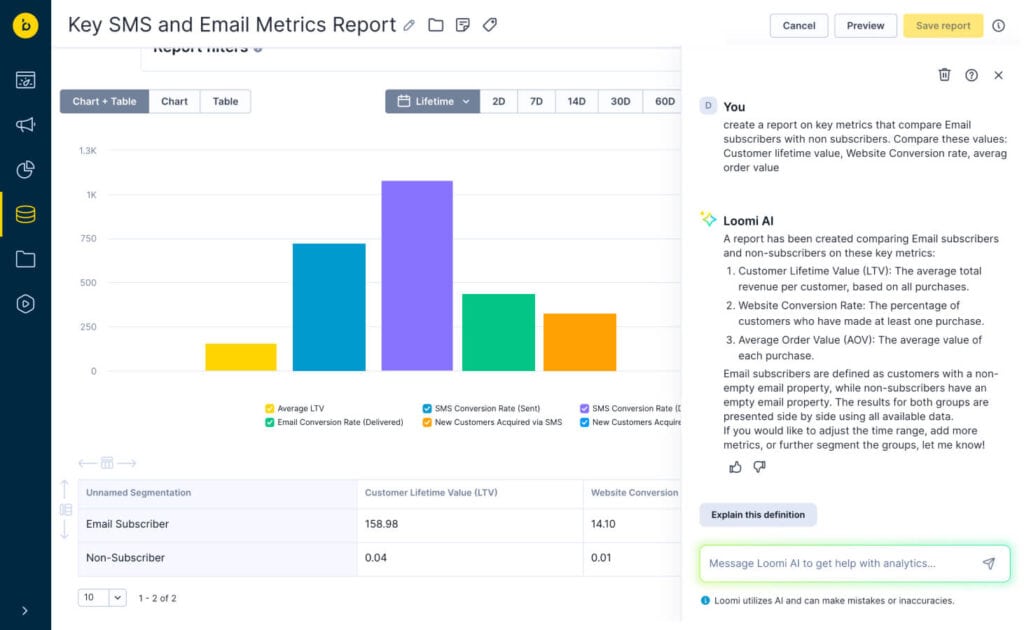Open the pie chart analytics sidebar icon
This screenshot has height=630, width=1024.
pyautogui.click(x=25, y=170)
